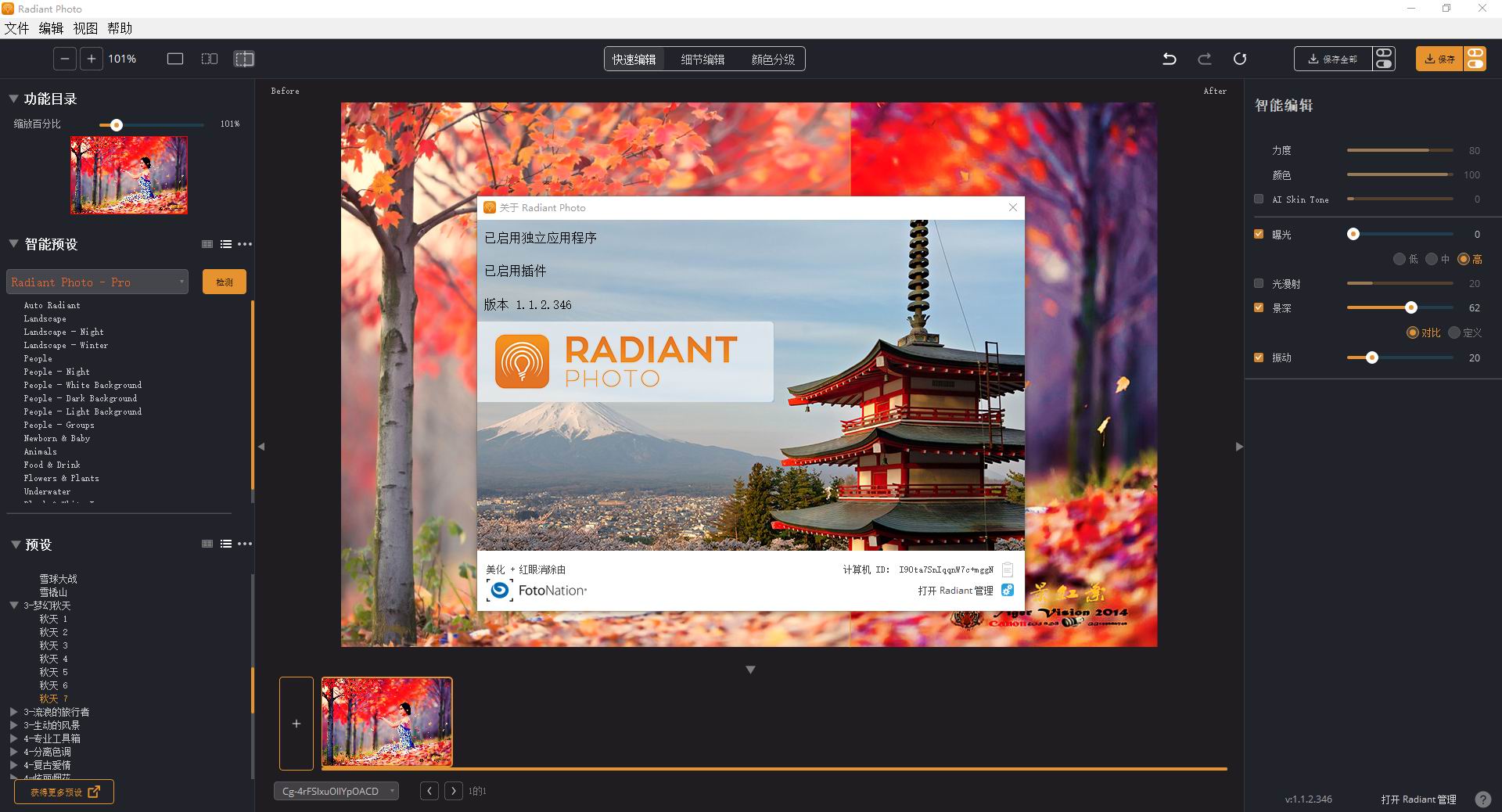Enable the 光漫射 checkbox
The image size is (1502, 812).
point(1259,283)
